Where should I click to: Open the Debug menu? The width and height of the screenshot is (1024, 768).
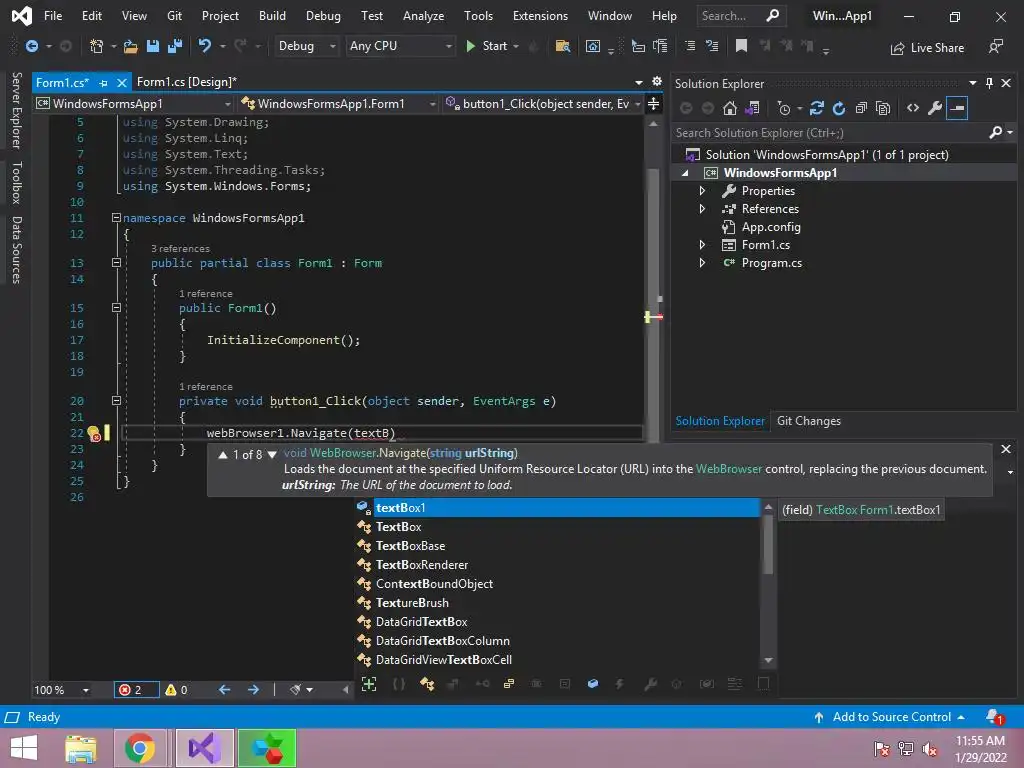pos(323,16)
